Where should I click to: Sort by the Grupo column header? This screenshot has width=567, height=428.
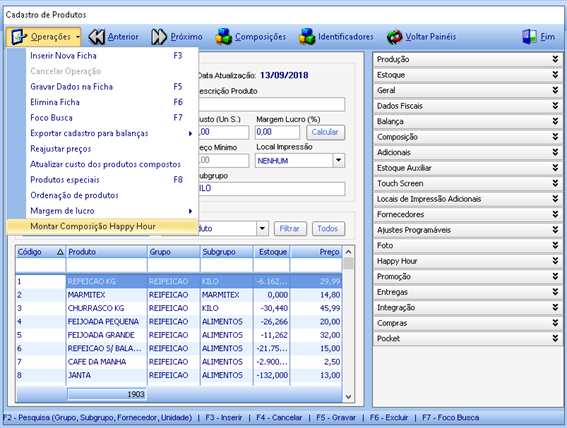coord(174,252)
